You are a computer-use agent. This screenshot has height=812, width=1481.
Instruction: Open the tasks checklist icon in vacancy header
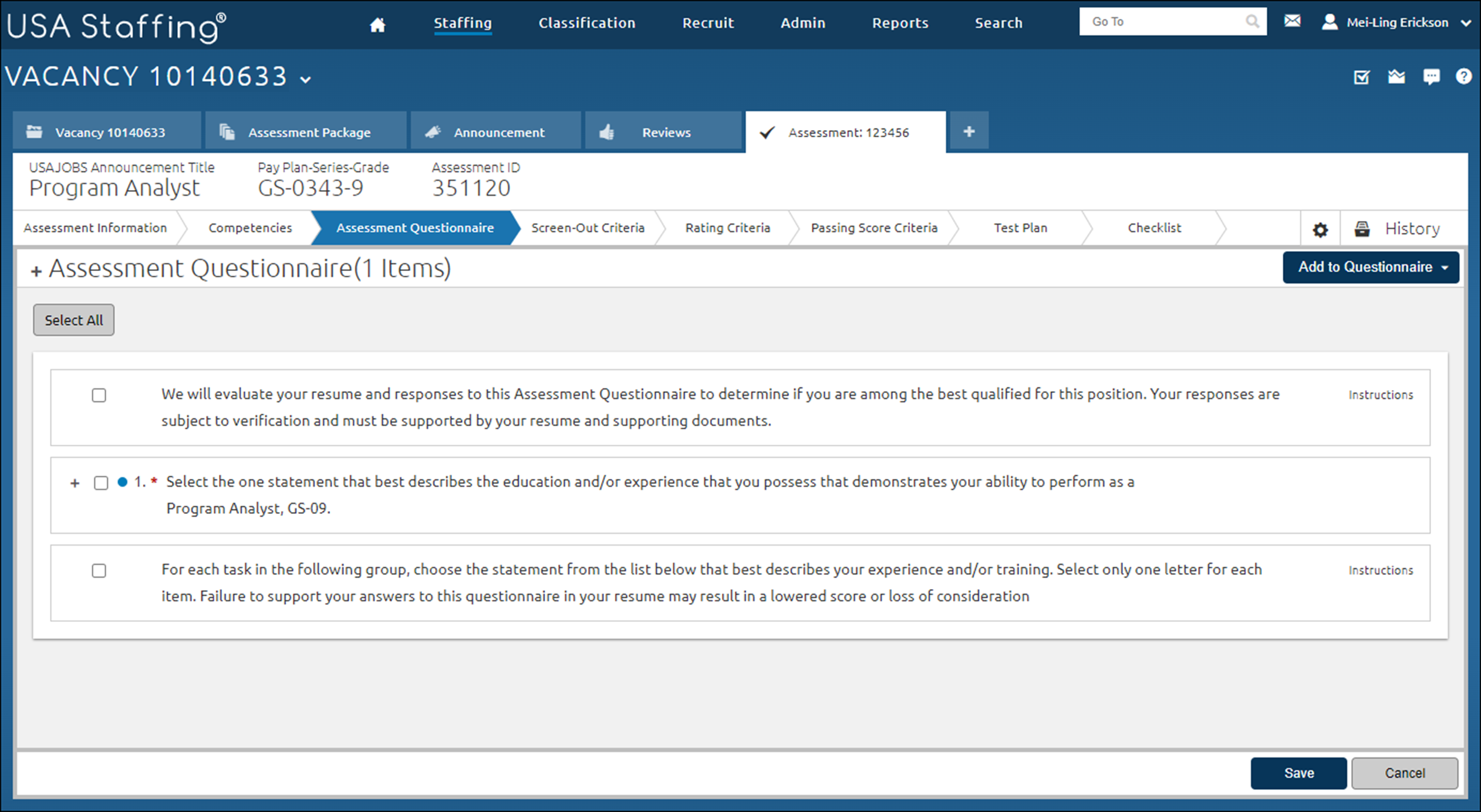point(1361,77)
